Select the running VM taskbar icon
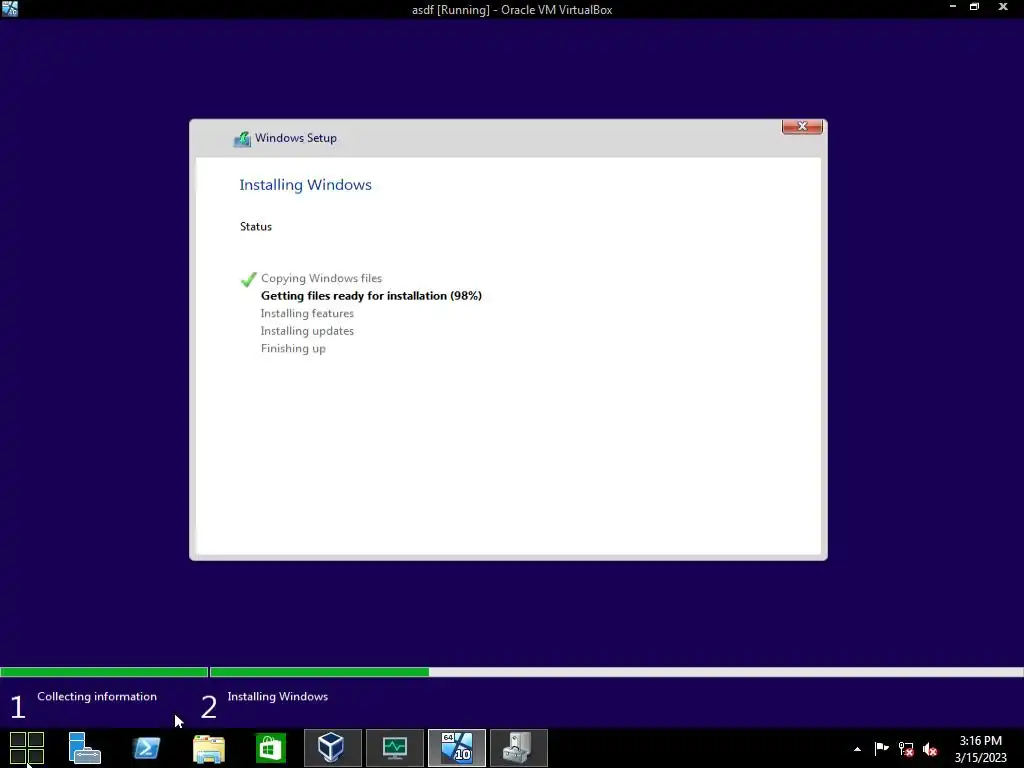1024x768 pixels. click(456, 748)
